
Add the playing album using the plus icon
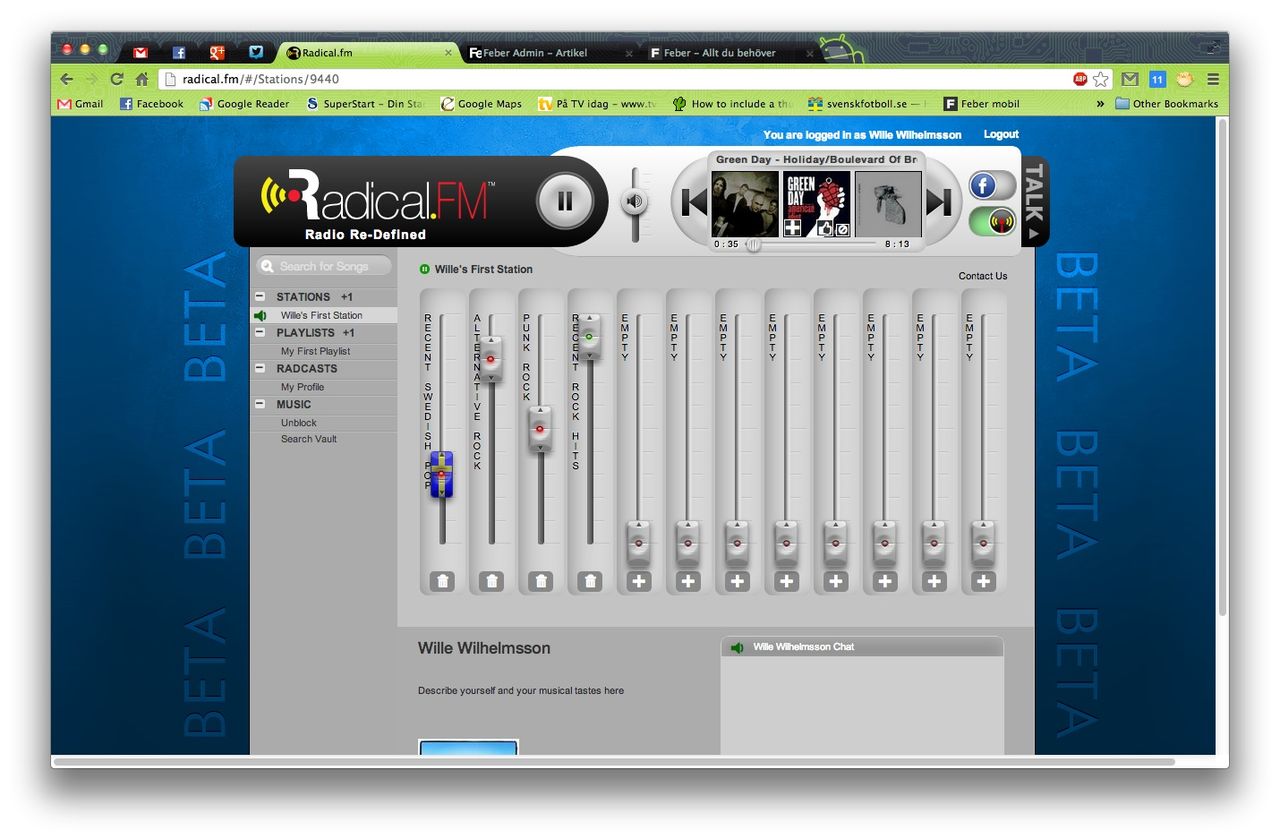click(794, 228)
